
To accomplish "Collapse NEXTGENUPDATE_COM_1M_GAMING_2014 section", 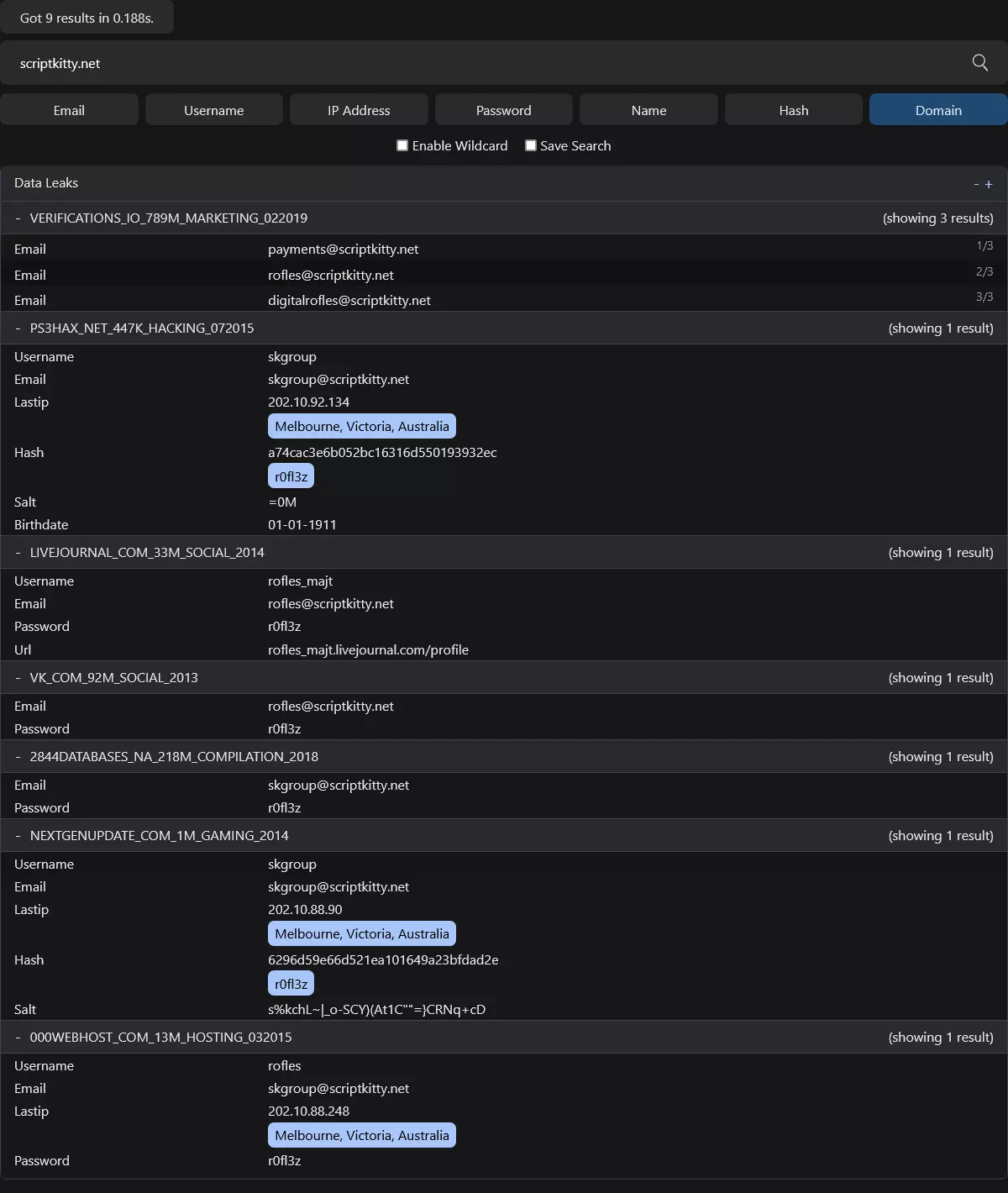I will pos(18,835).
